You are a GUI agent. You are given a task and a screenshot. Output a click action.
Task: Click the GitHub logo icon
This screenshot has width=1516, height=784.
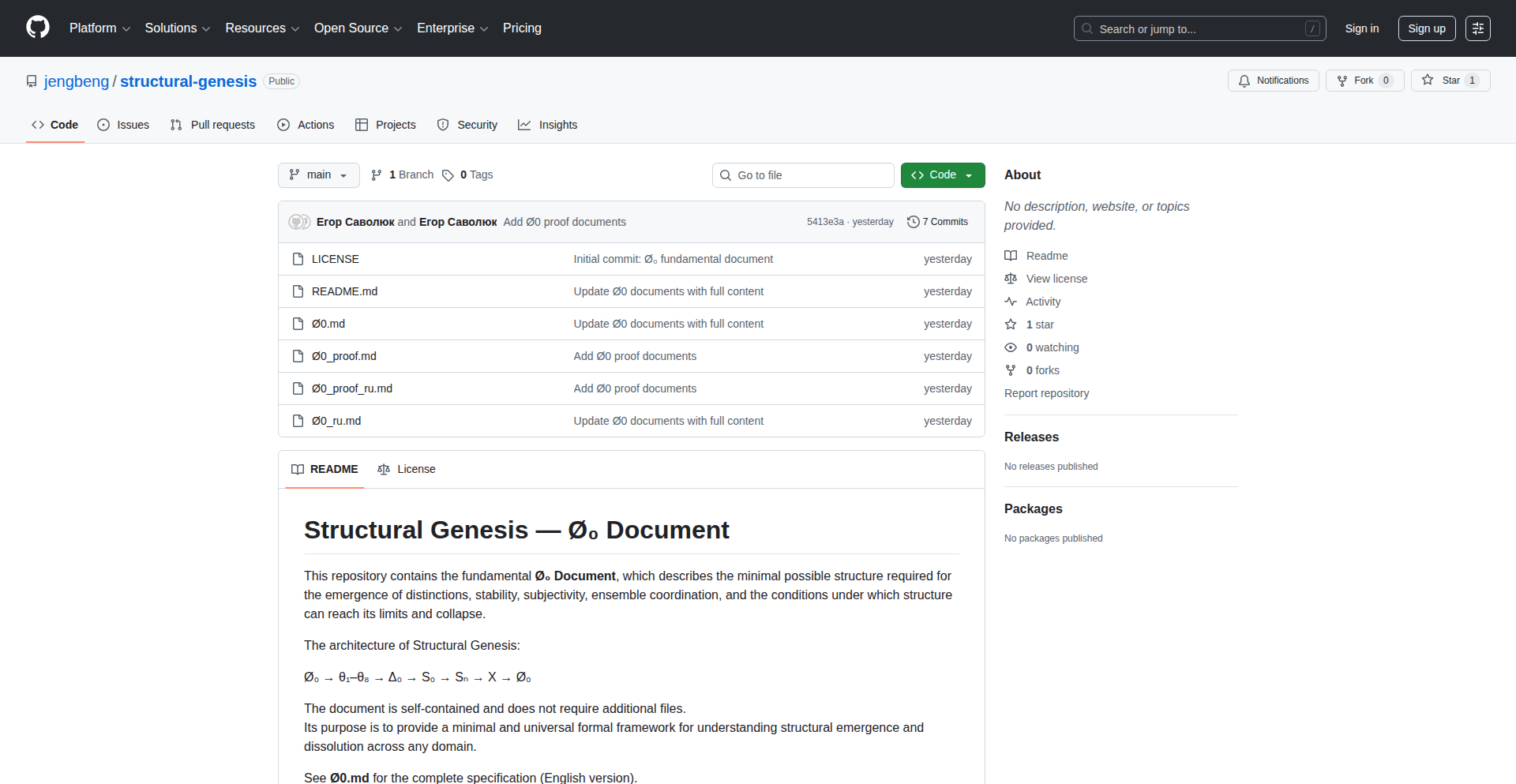37,28
